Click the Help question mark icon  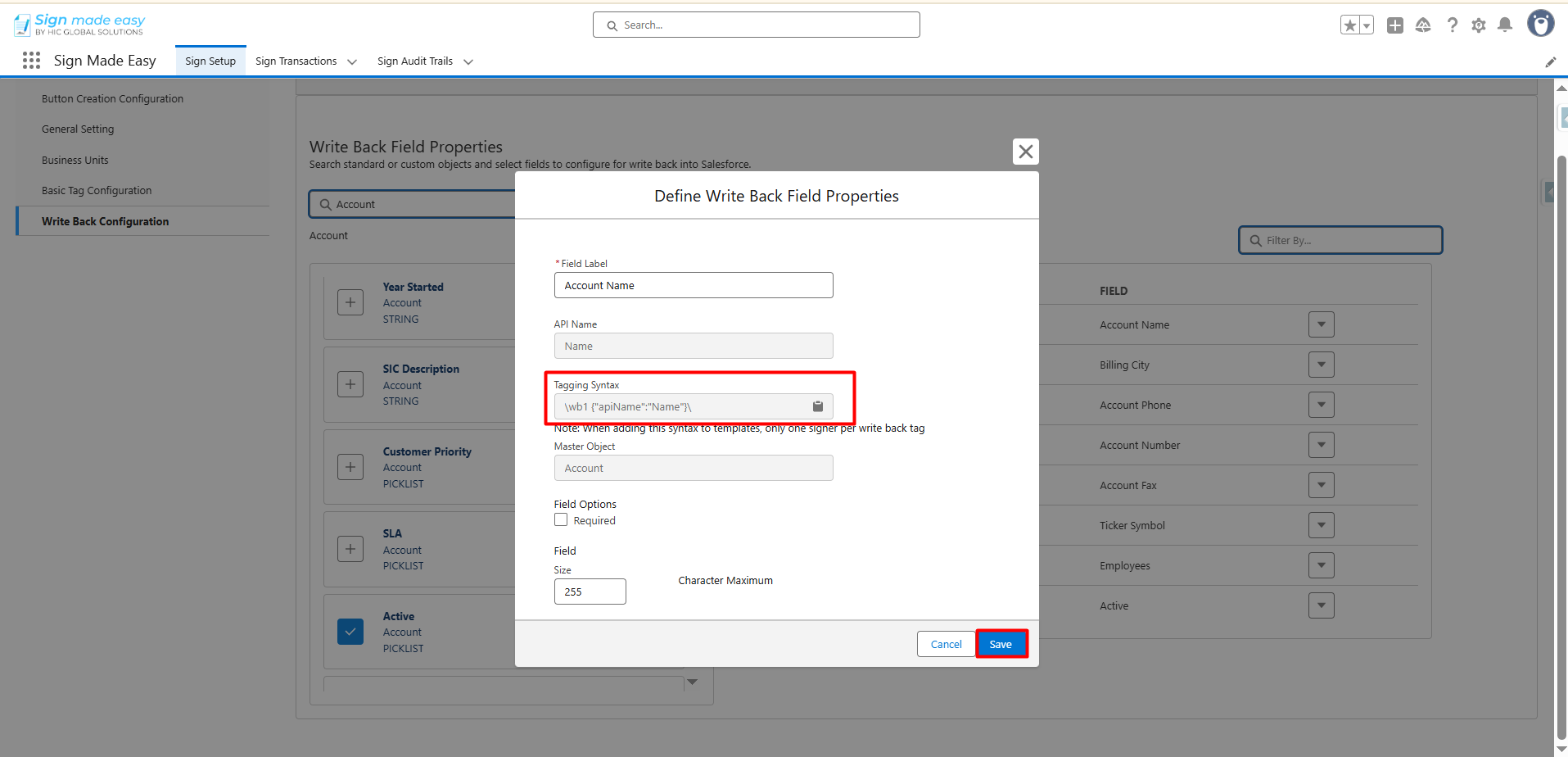click(1452, 25)
